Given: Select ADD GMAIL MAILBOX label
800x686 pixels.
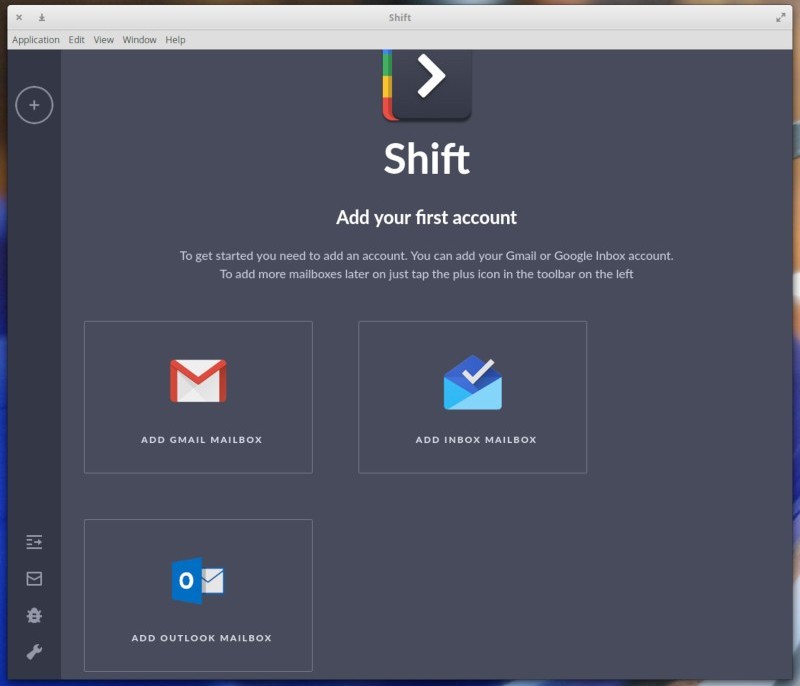Looking at the screenshot, I should click(202, 440).
